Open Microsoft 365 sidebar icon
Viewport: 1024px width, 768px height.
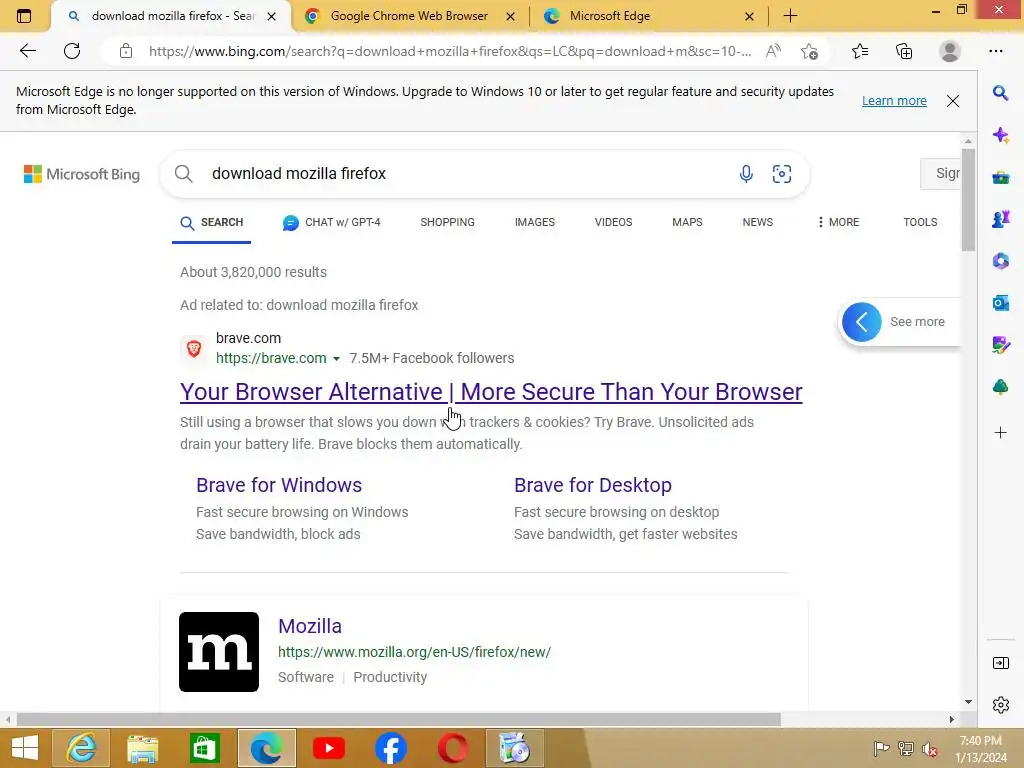1000,261
